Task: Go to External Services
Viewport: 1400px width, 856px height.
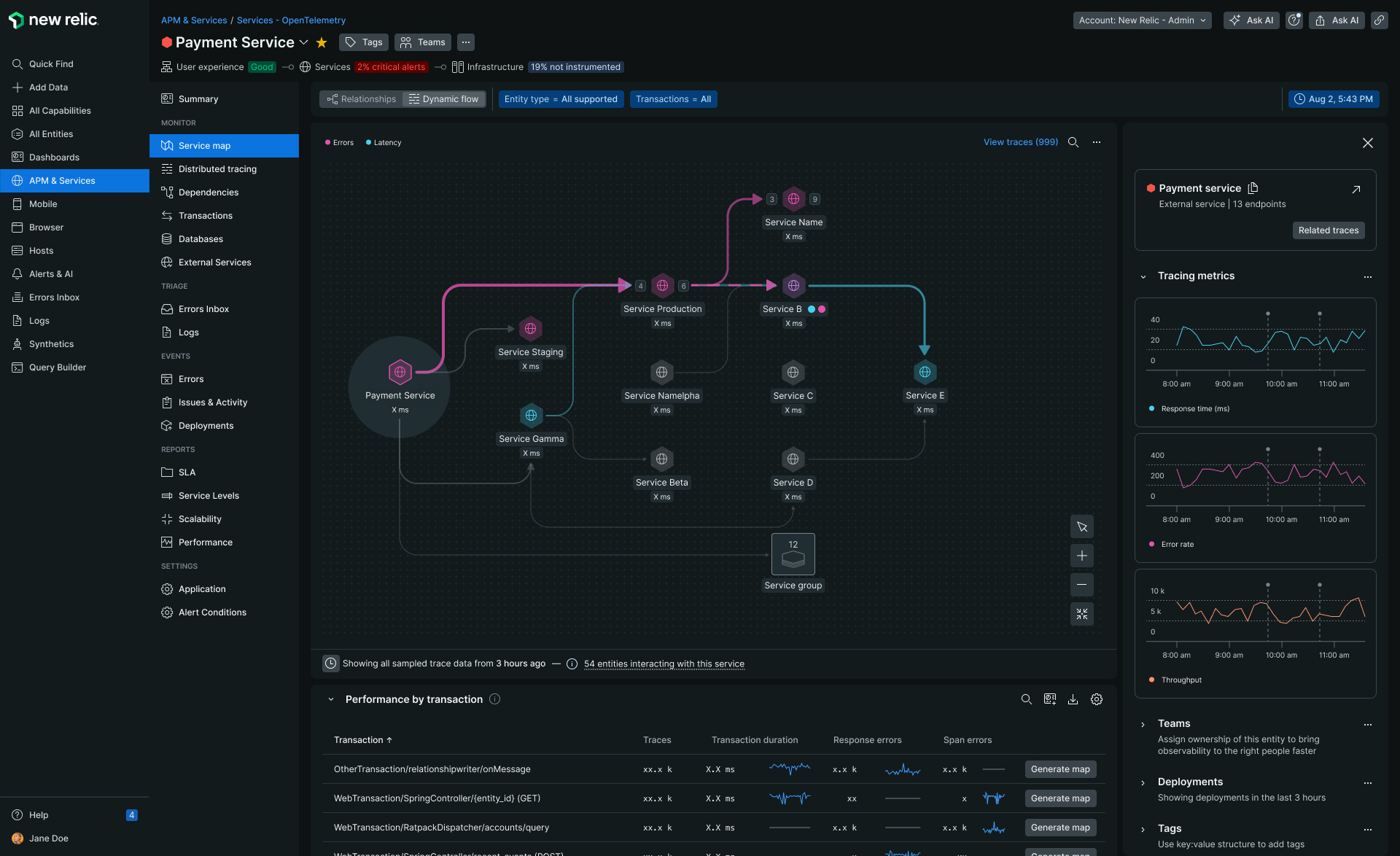Action: click(x=224, y=262)
